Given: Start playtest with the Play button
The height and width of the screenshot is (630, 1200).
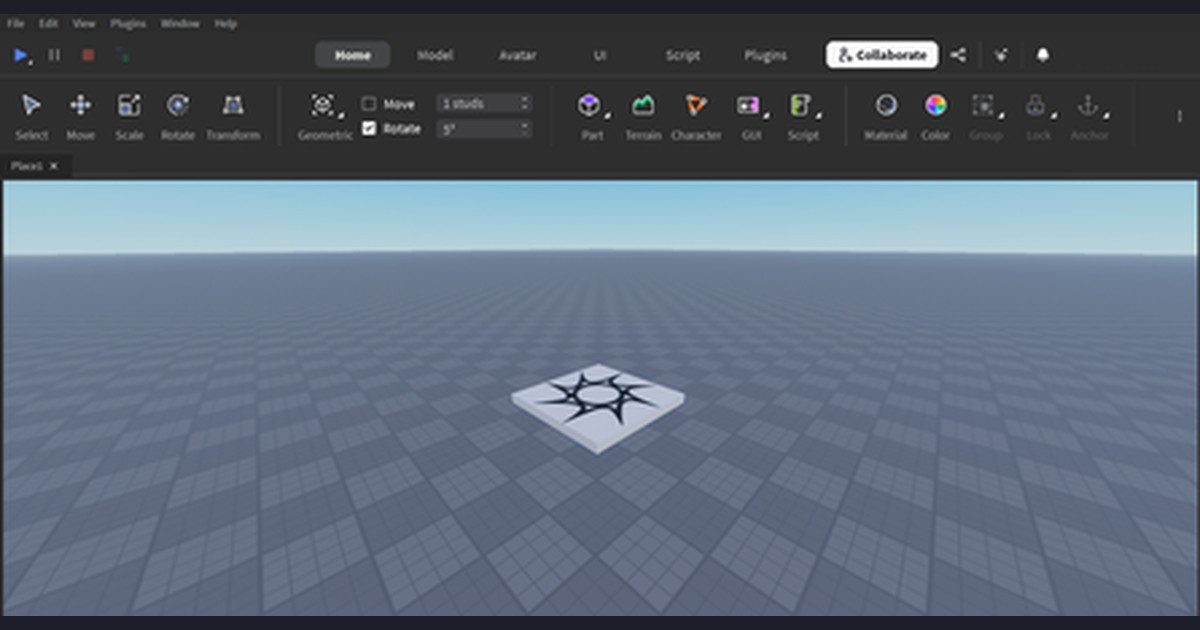Looking at the screenshot, I should point(20,55).
